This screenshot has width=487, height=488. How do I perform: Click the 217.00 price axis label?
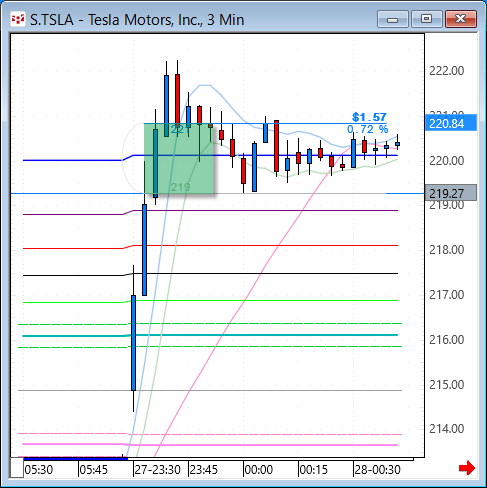[447, 295]
